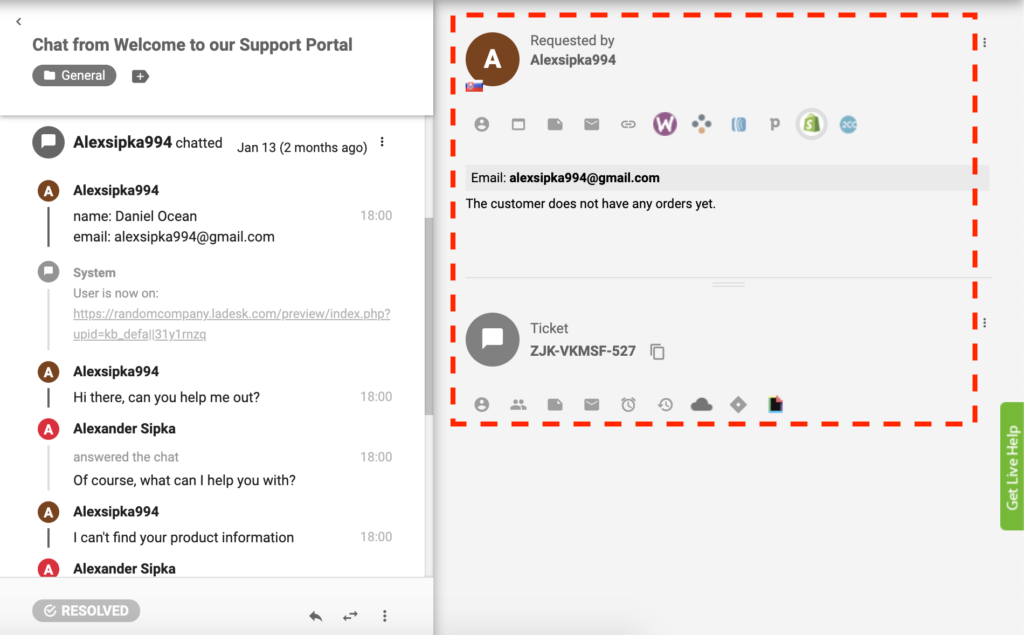This screenshot has height=635, width=1024.
Task: Open the three-dot menu beside Requested by
Action: pyautogui.click(x=984, y=42)
